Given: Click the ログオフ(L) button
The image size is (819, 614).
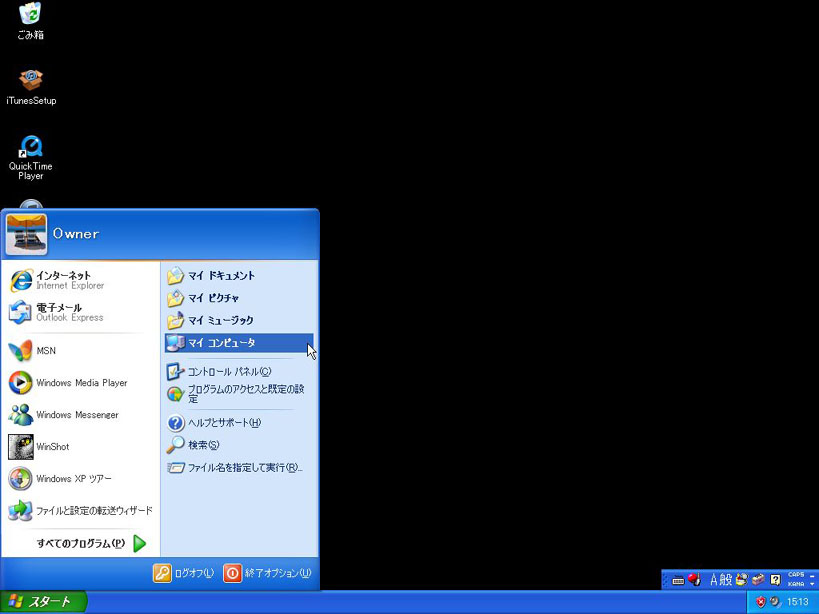Looking at the screenshot, I should (184, 573).
